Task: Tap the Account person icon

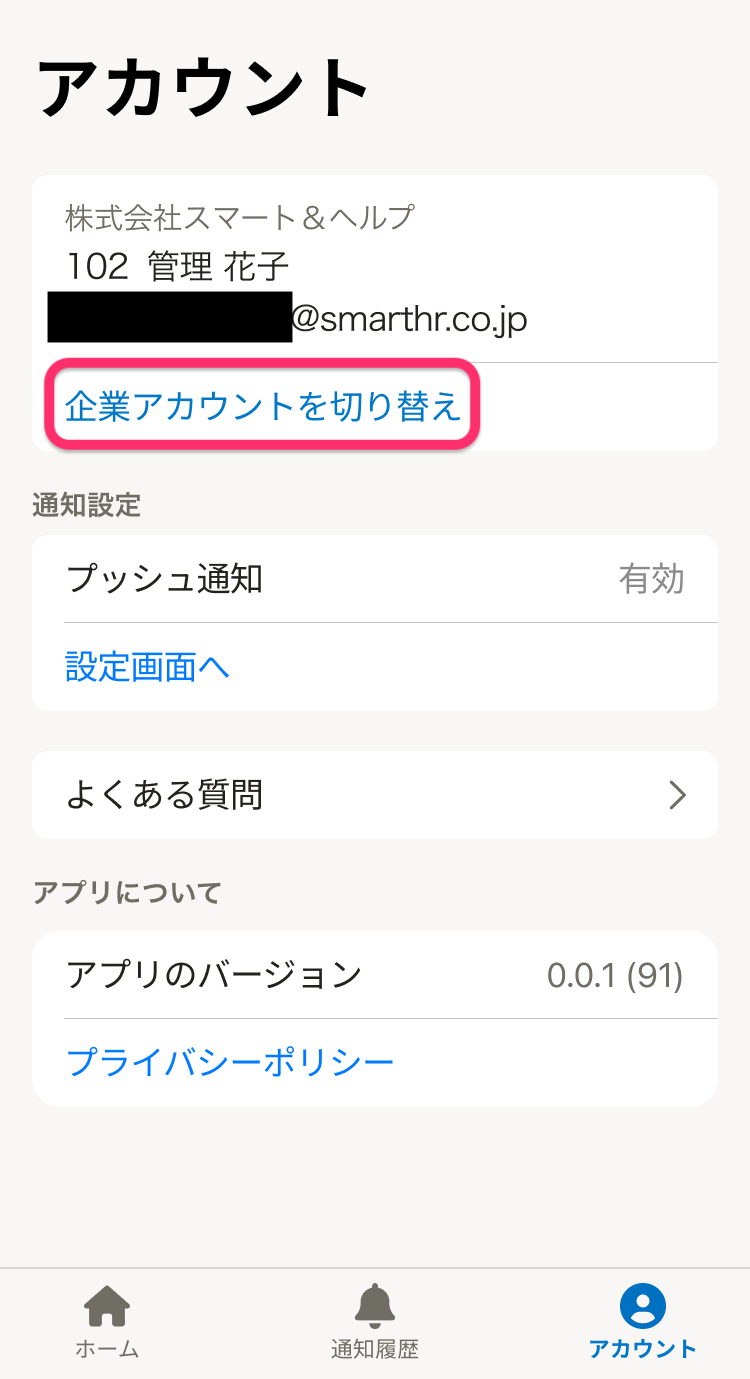Action: click(x=642, y=1306)
